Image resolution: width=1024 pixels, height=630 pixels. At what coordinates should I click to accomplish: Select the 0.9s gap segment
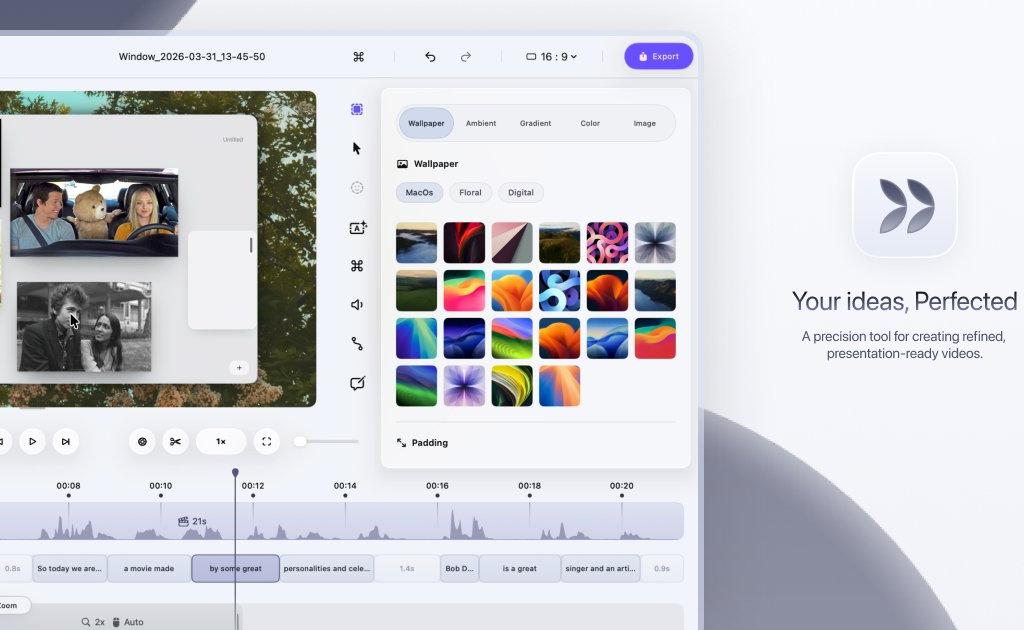point(662,569)
